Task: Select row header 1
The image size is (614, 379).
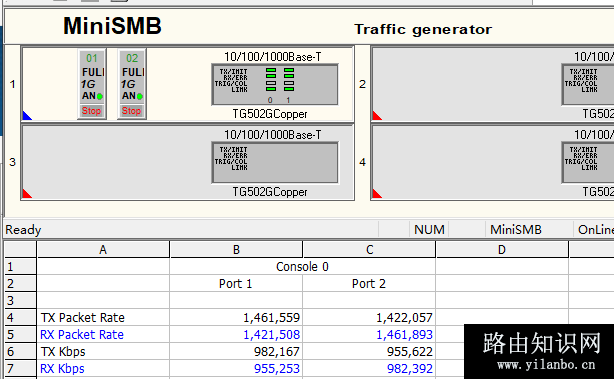Action: pos(20,267)
